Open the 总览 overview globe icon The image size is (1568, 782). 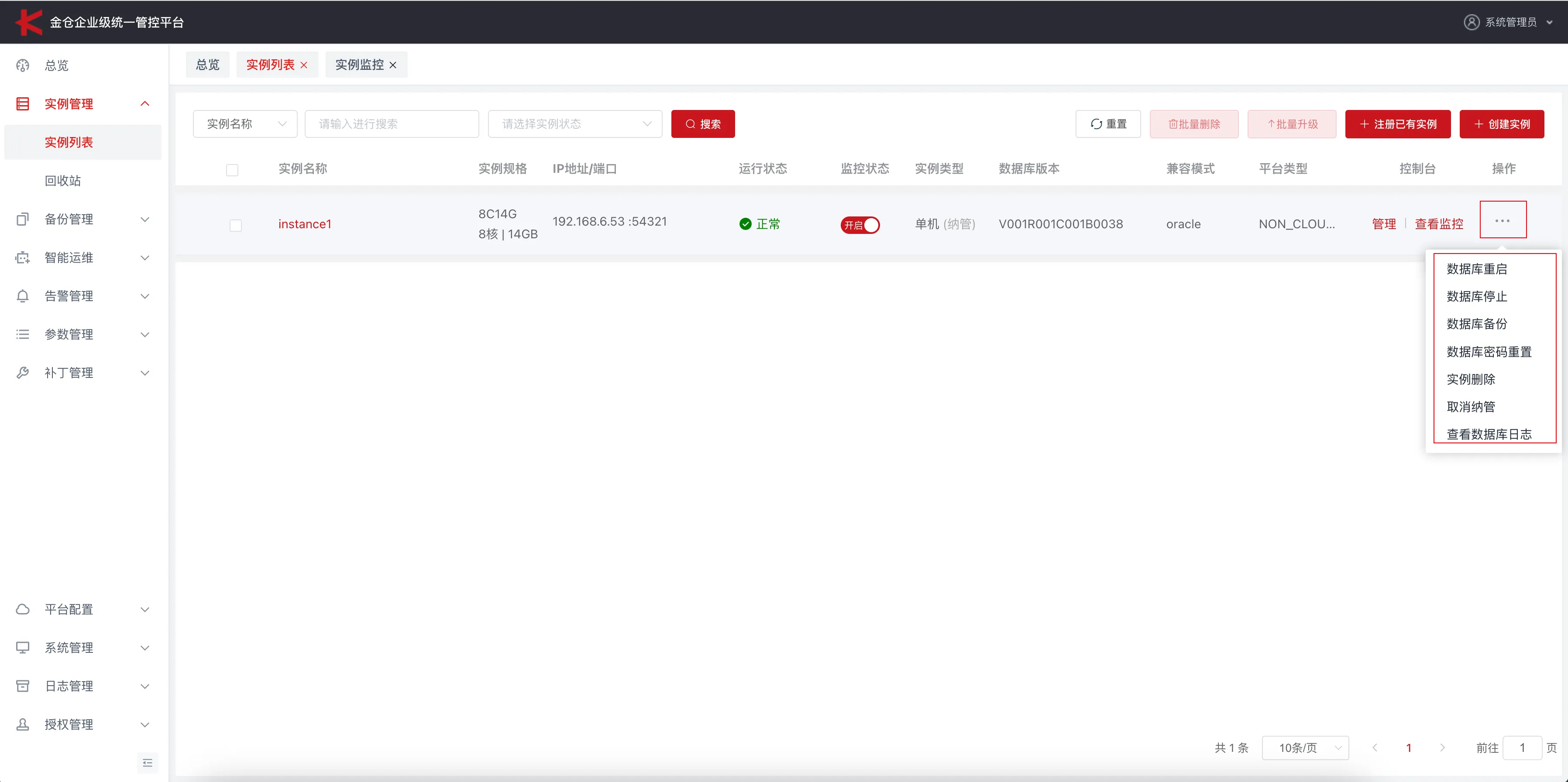[x=23, y=66]
